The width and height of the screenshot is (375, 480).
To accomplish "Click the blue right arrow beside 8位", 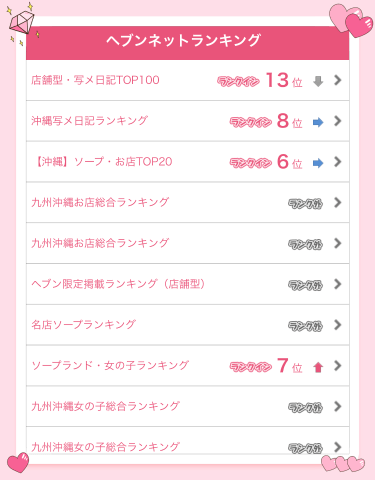I will (x=318, y=122).
